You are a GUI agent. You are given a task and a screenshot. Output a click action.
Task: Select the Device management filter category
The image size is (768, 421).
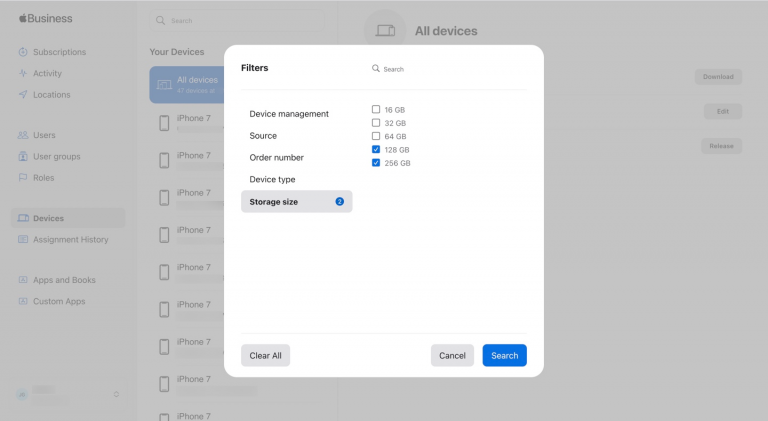point(289,114)
